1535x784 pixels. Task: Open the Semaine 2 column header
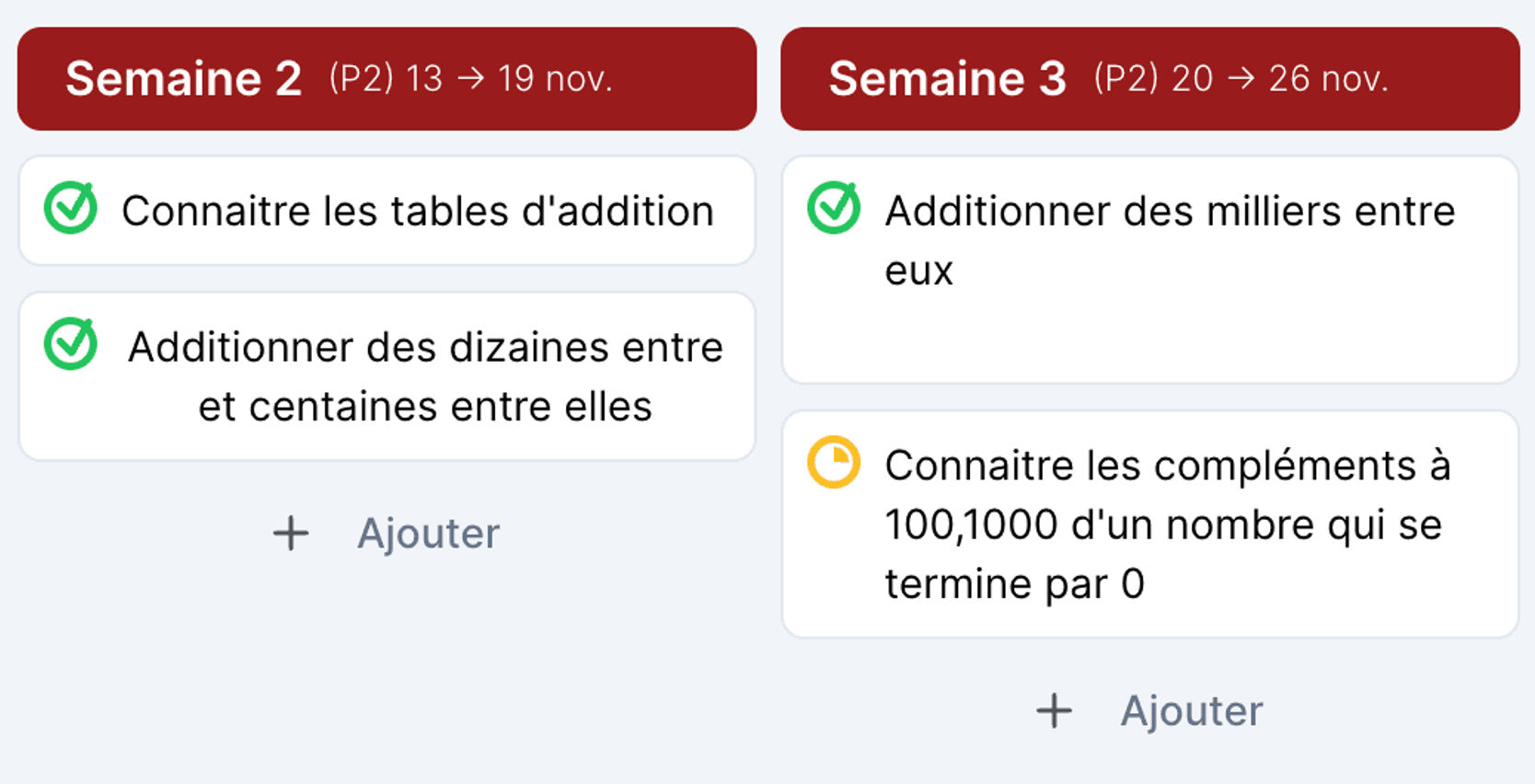(x=385, y=78)
